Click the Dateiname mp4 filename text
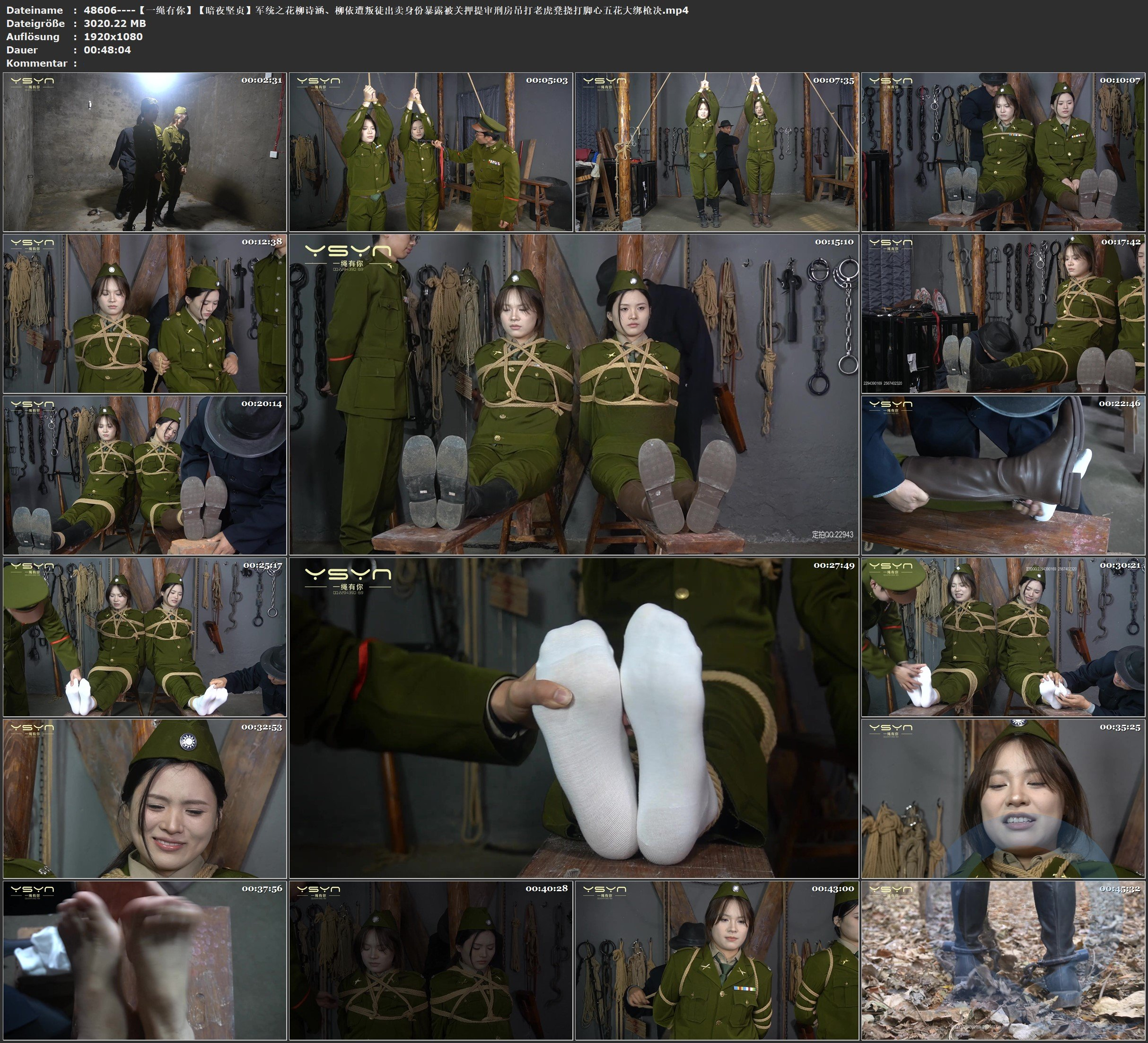The width and height of the screenshot is (1148, 1043). 386,9
